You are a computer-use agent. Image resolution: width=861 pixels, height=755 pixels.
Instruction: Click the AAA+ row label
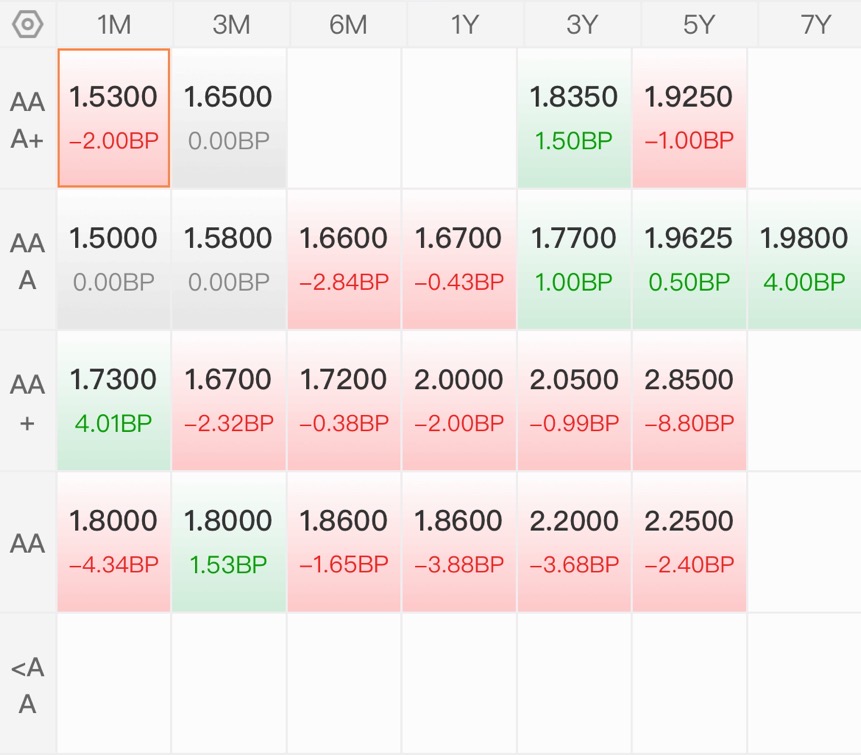tap(27, 120)
